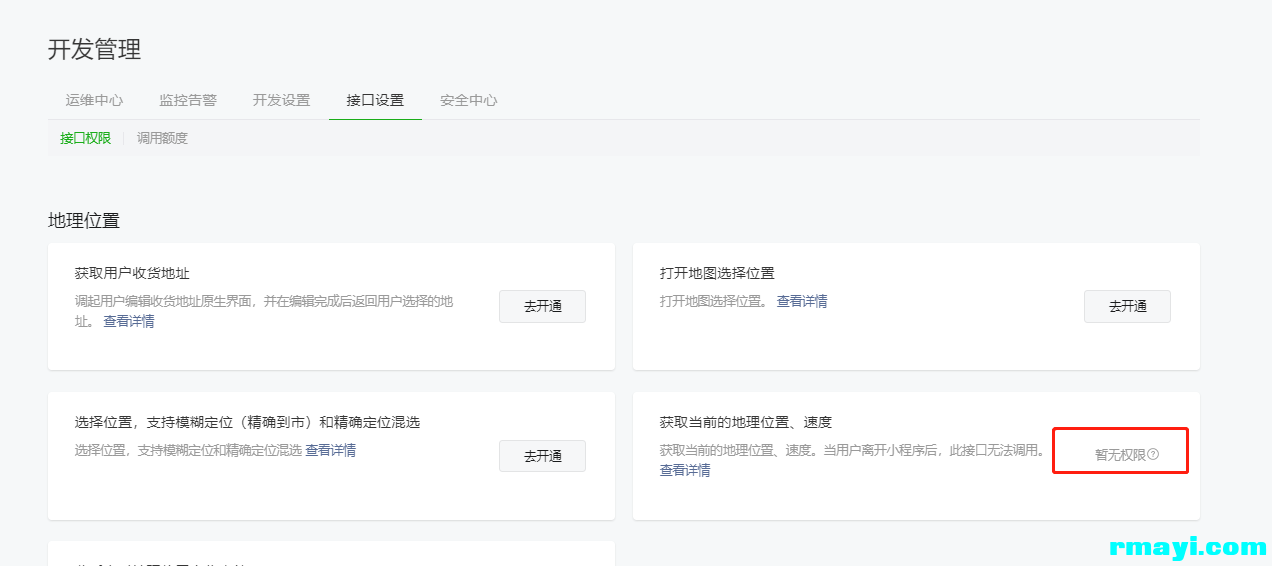The width and height of the screenshot is (1272, 566).
Task: Click 去开通 for 选择位置 模糊定位
Action: click(x=542, y=455)
